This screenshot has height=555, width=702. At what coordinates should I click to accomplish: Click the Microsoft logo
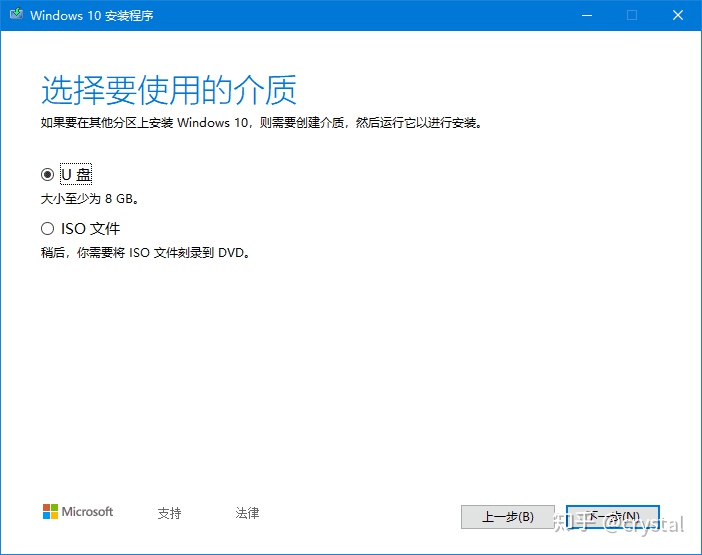pyautogui.click(x=78, y=512)
